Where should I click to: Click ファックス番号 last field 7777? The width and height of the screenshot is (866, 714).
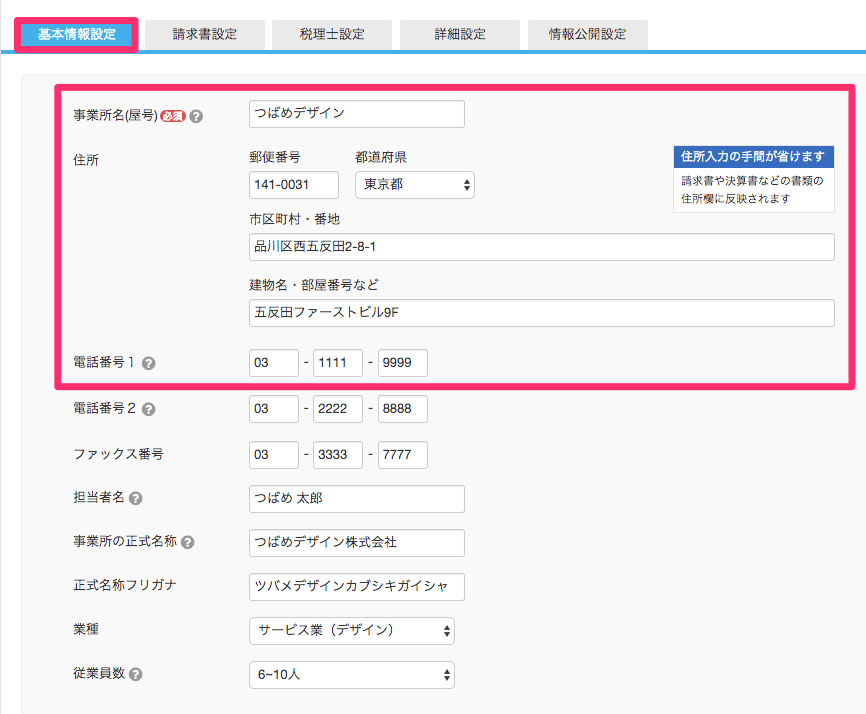point(403,454)
